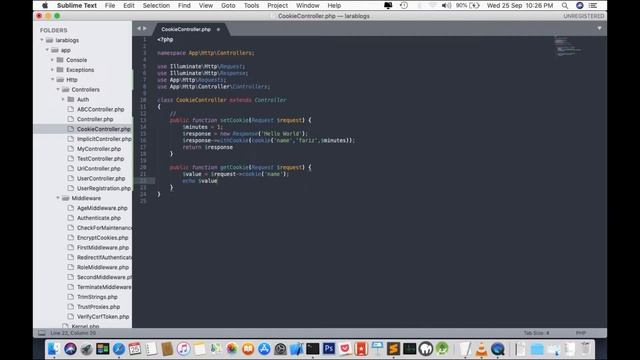Go to previous tab with left arrow

pos(139,29)
